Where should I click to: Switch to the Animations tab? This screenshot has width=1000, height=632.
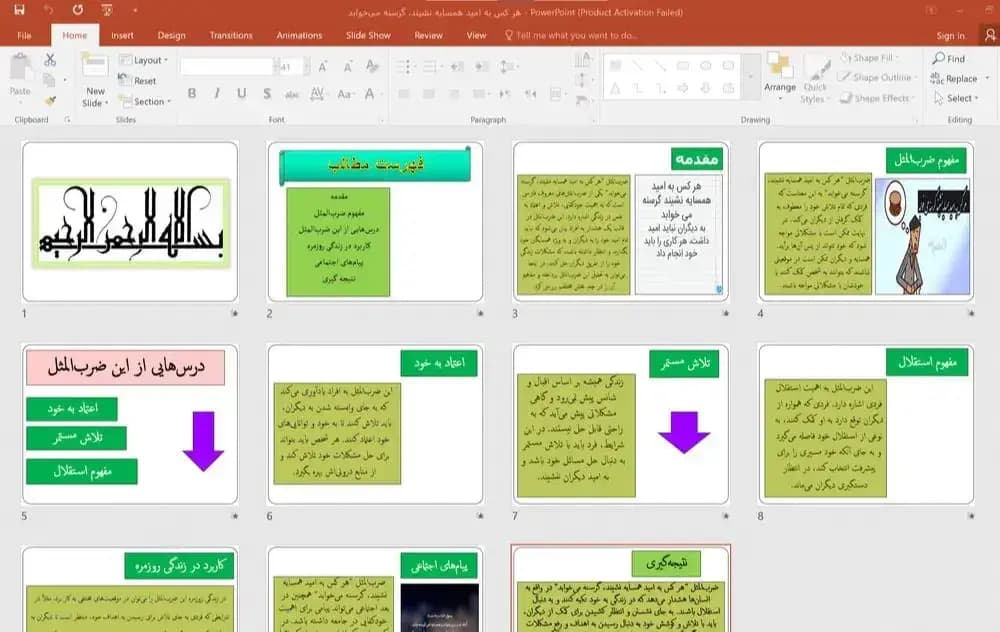299,36
